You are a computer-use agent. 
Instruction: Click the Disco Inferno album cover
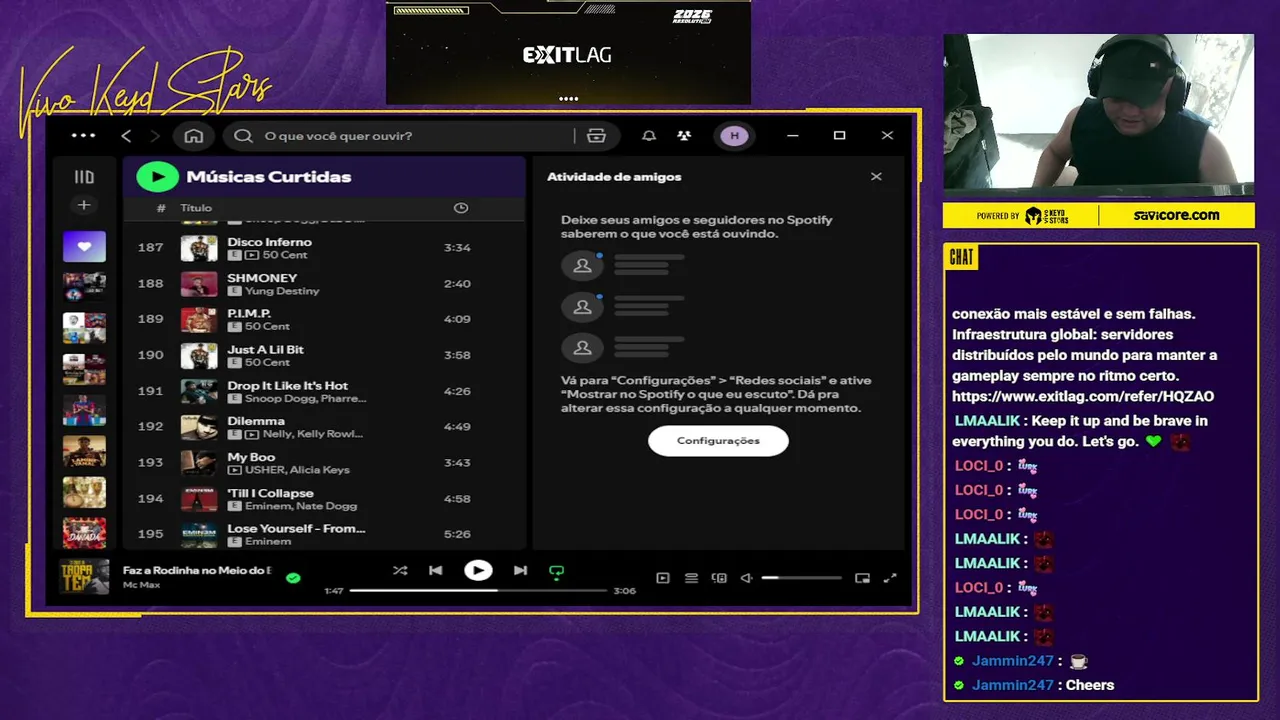199,248
